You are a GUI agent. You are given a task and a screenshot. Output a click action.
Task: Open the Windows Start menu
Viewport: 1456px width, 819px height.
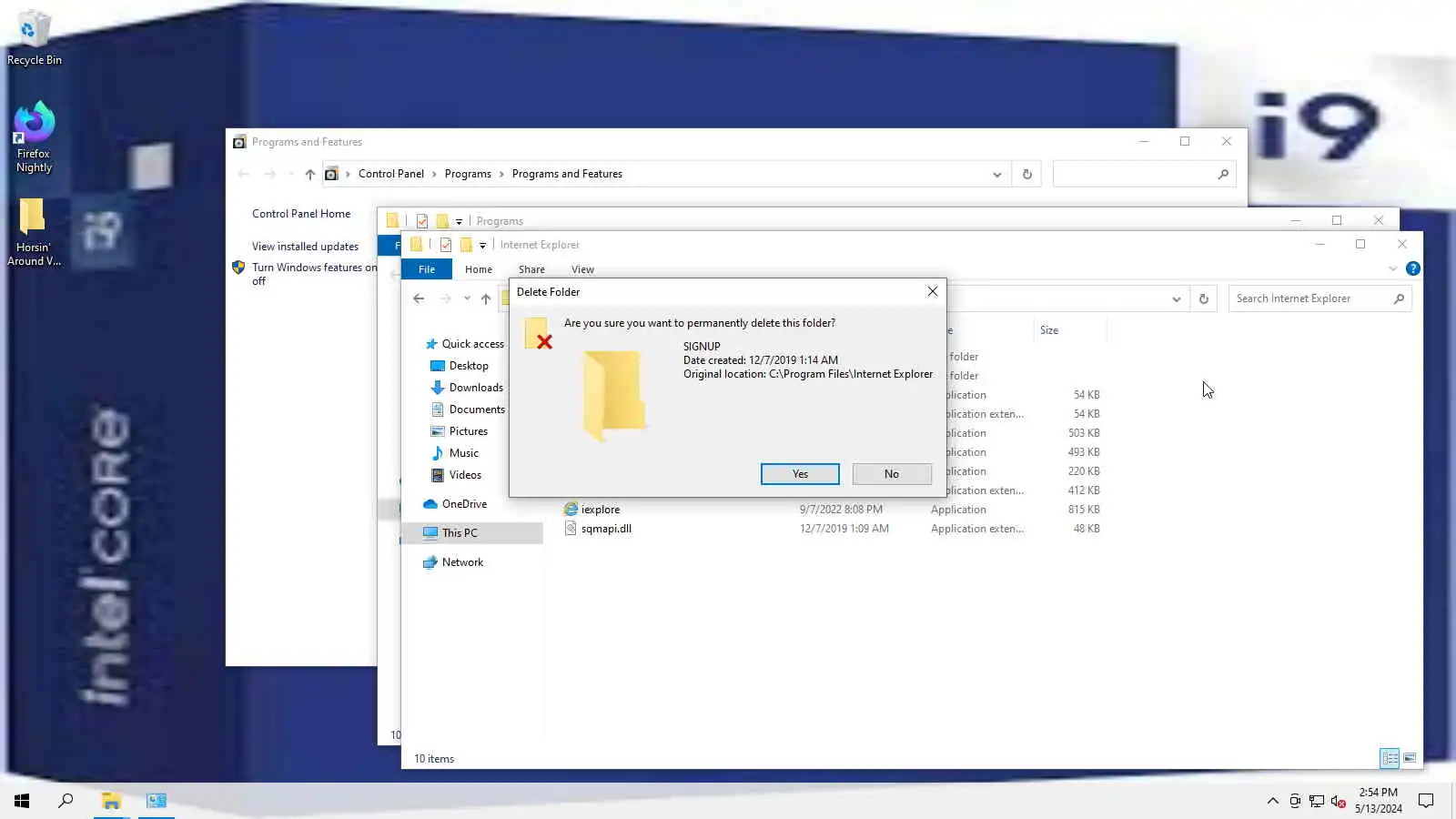click(22, 801)
